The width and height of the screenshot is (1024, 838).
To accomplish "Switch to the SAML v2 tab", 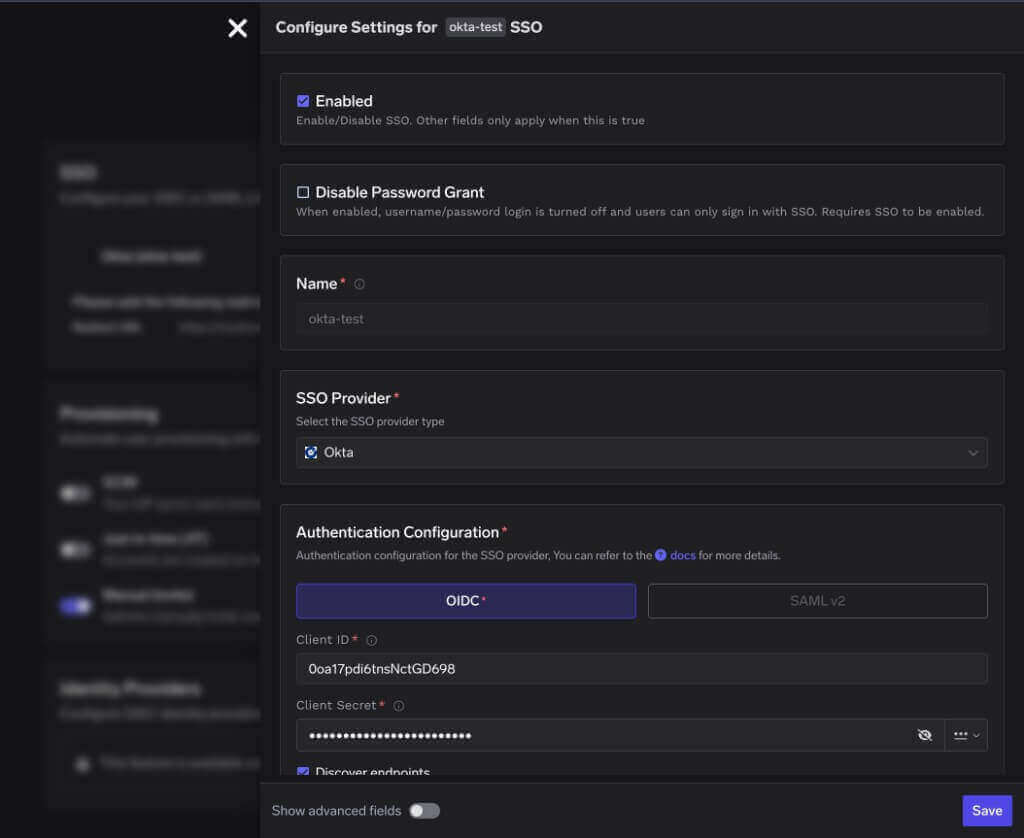I will [x=818, y=601].
